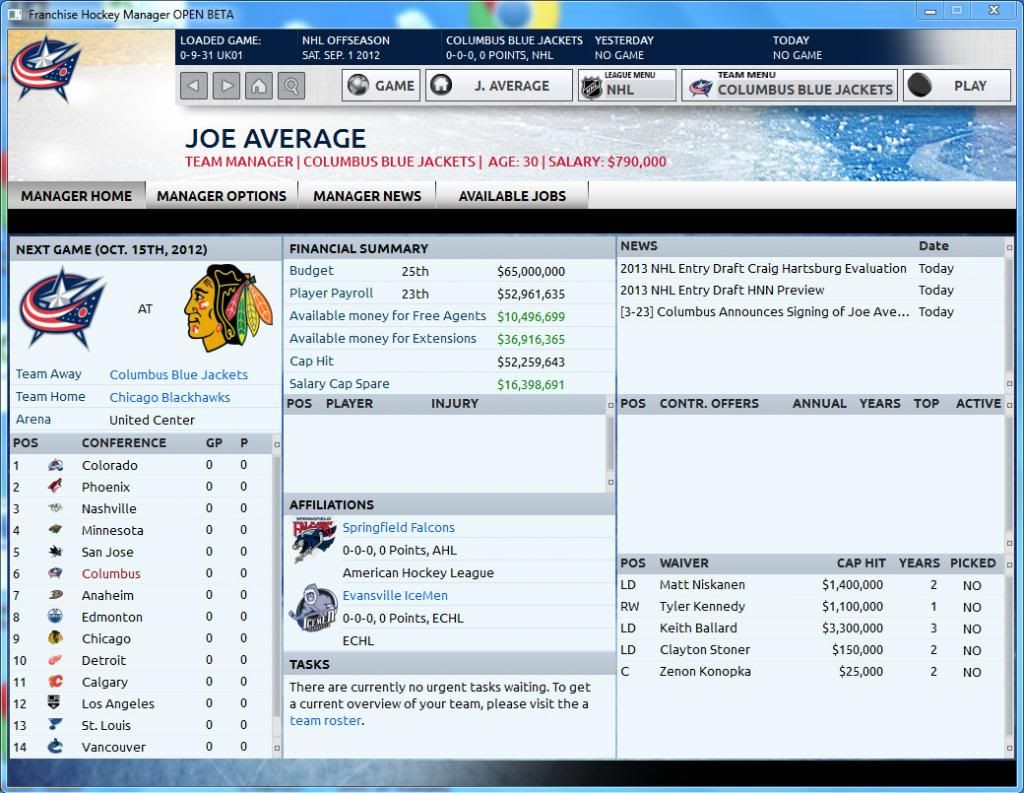Click the Detroit logo in the conference standings
This screenshot has width=1024, height=793.
pos(56,660)
